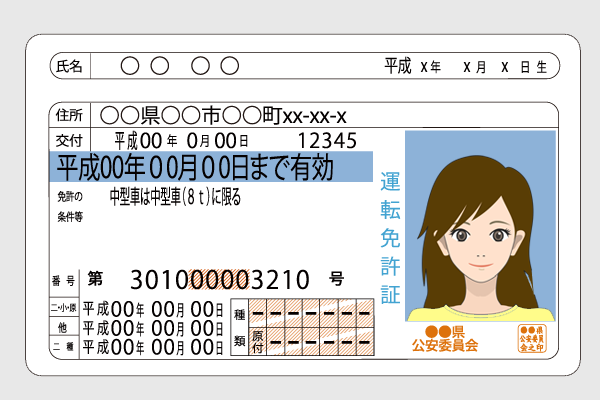Click the 交付 issue label

click(x=68, y=140)
